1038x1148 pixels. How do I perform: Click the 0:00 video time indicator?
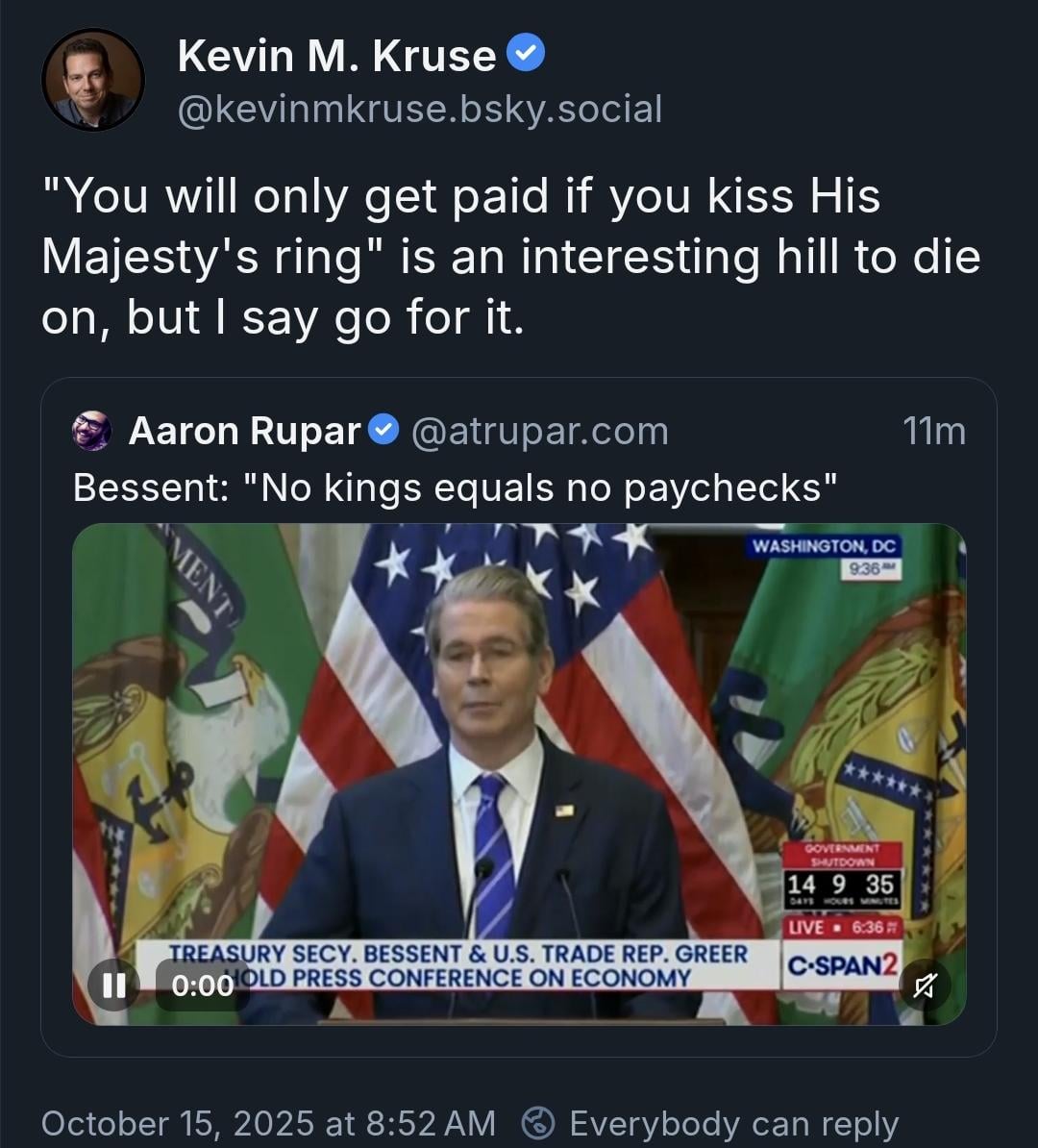click(203, 985)
